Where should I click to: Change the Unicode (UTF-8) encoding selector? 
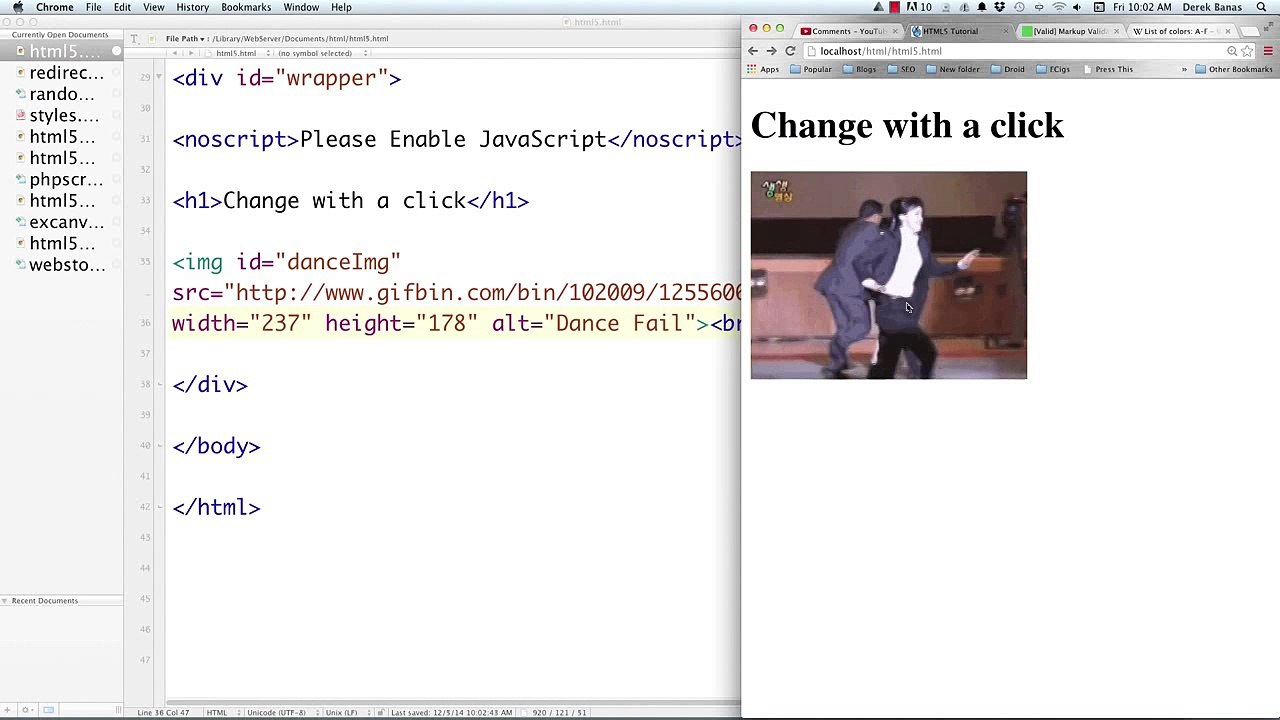click(280, 713)
